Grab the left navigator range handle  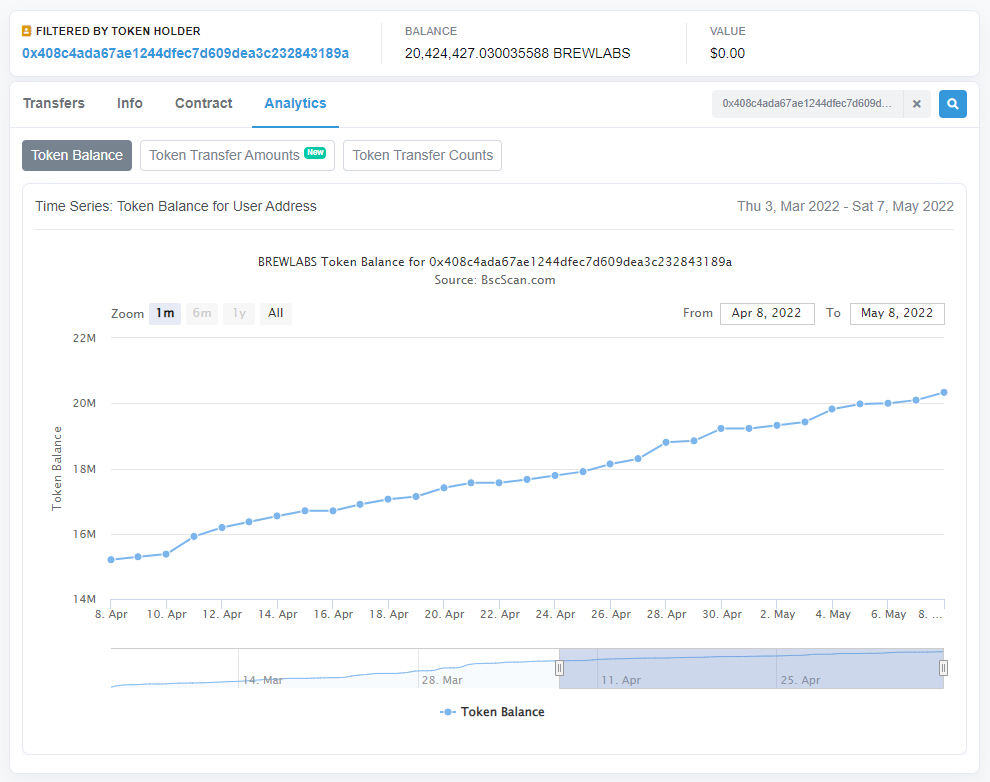pos(559,668)
